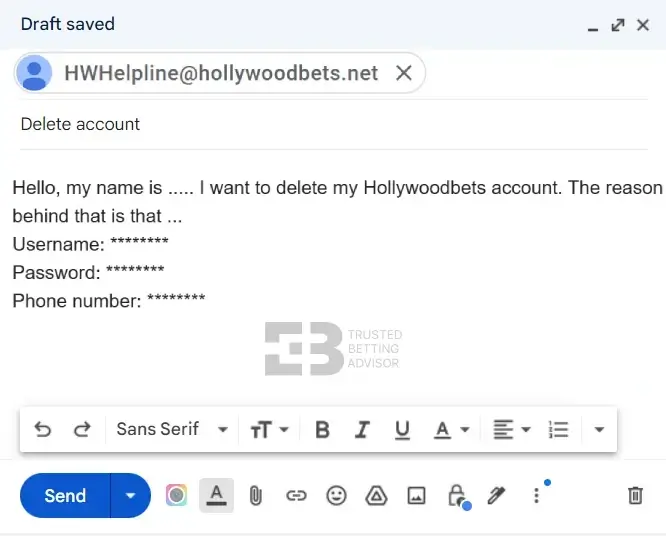Insert signature with pen icon

[x=496, y=496]
